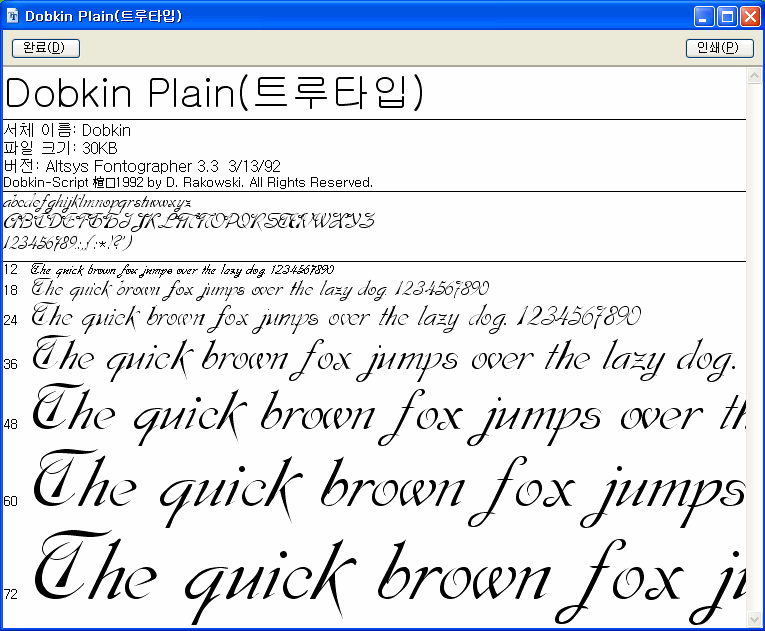Screen dimensions: 765x631
Task: Click the Dobkin-Script copyright line
Action: (x=188, y=183)
